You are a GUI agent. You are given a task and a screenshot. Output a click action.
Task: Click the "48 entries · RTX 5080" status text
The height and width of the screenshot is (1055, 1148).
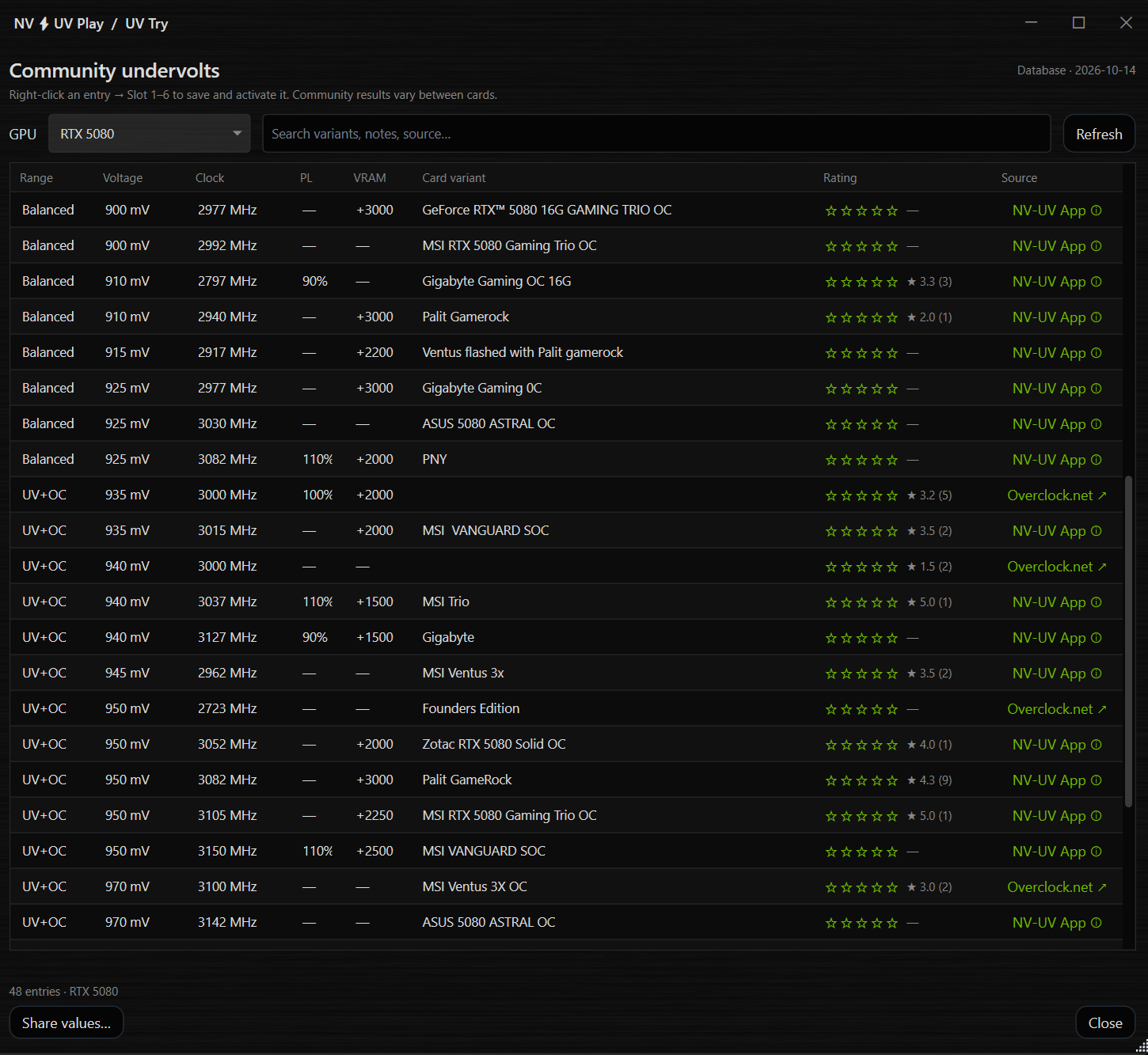click(x=63, y=991)
